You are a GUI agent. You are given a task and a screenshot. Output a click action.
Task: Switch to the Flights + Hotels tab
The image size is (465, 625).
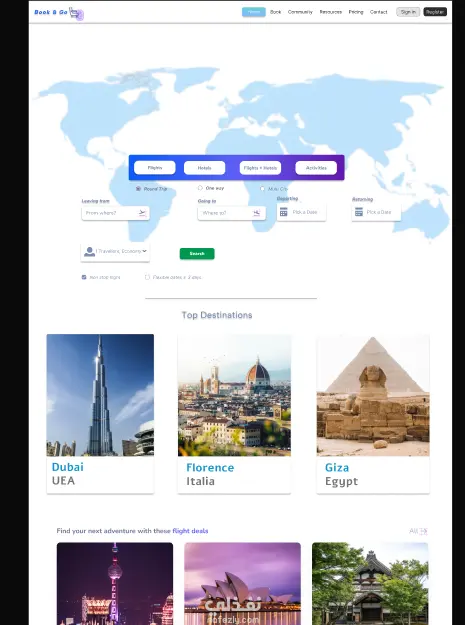coord(260,168)
